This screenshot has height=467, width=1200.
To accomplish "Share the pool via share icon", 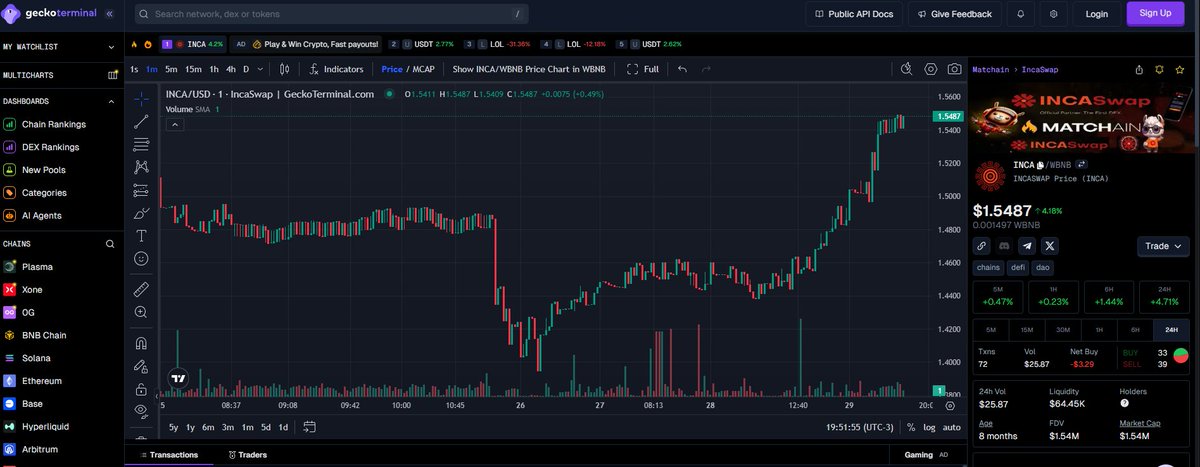I will tap(1139, 70).
